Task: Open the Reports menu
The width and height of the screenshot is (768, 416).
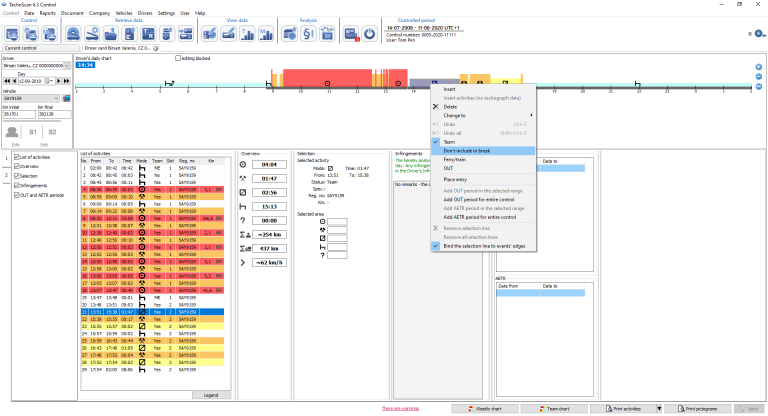Action: [x=47, y=13]
